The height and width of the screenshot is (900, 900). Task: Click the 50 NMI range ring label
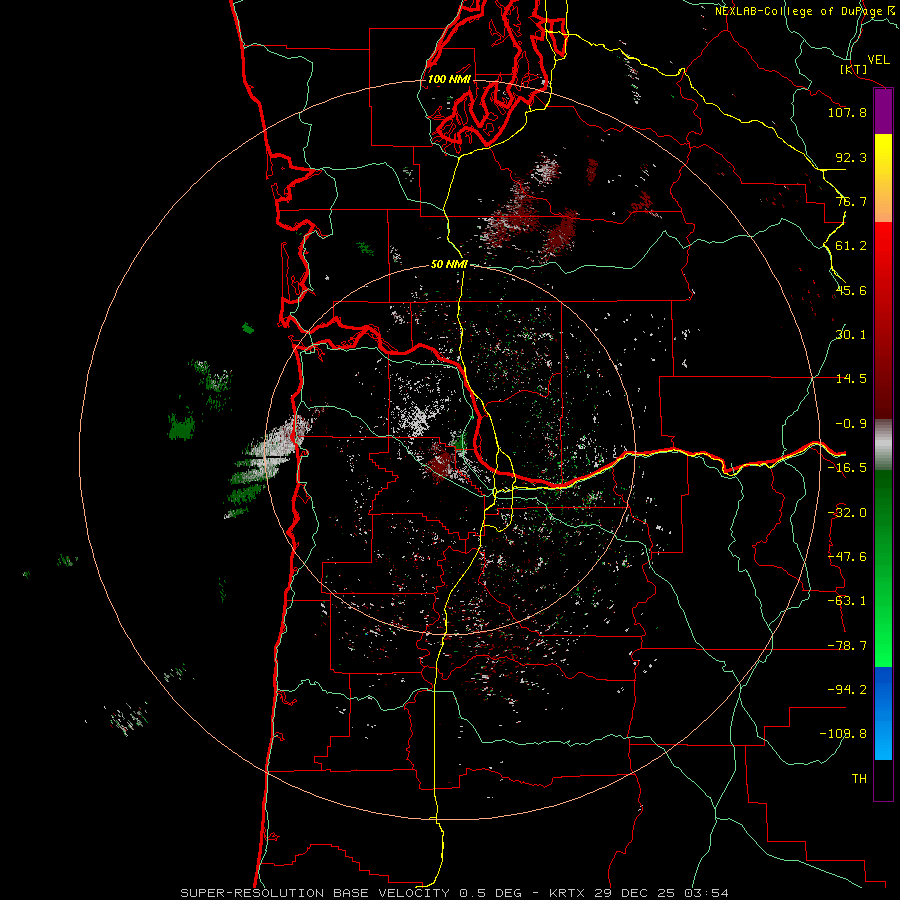coord(449,265)
